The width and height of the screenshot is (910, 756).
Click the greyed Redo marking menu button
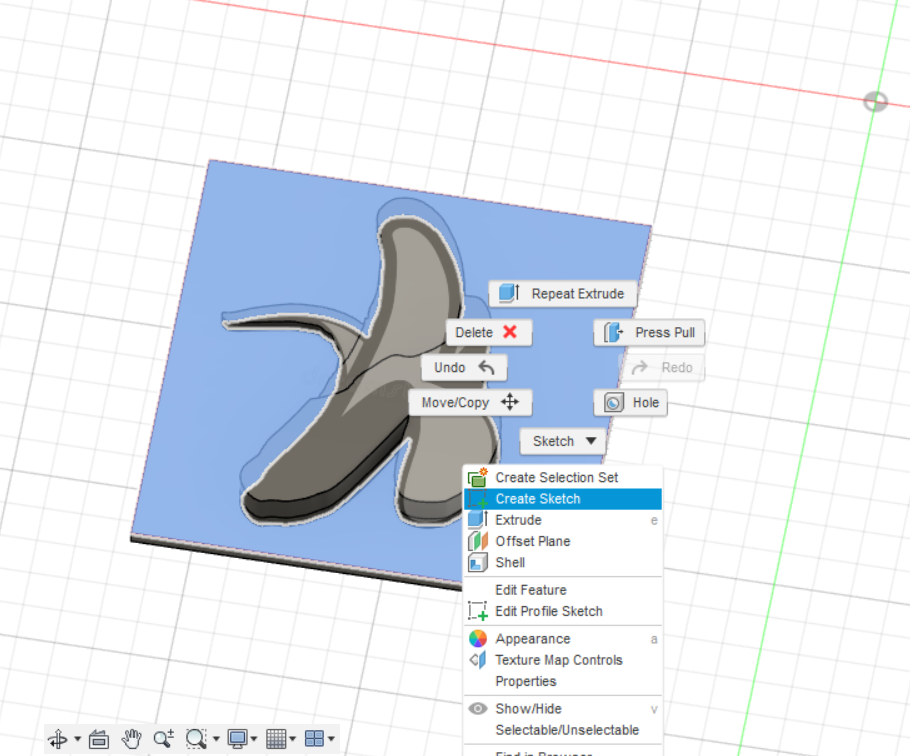[x=663, y=367]
